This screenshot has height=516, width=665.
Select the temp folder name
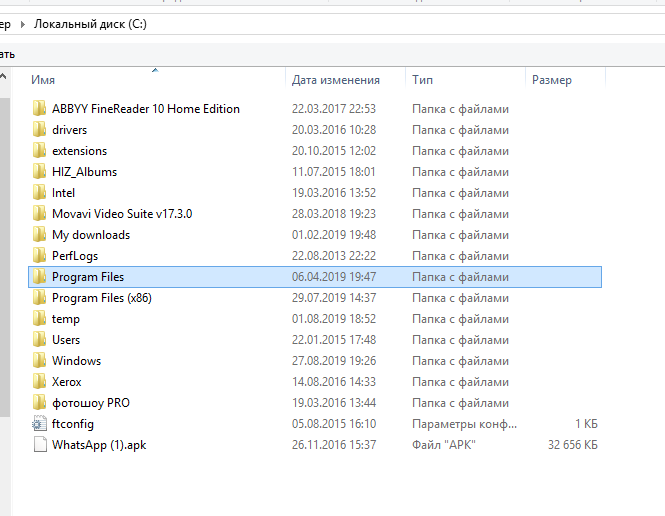click(x=66, y=319)
